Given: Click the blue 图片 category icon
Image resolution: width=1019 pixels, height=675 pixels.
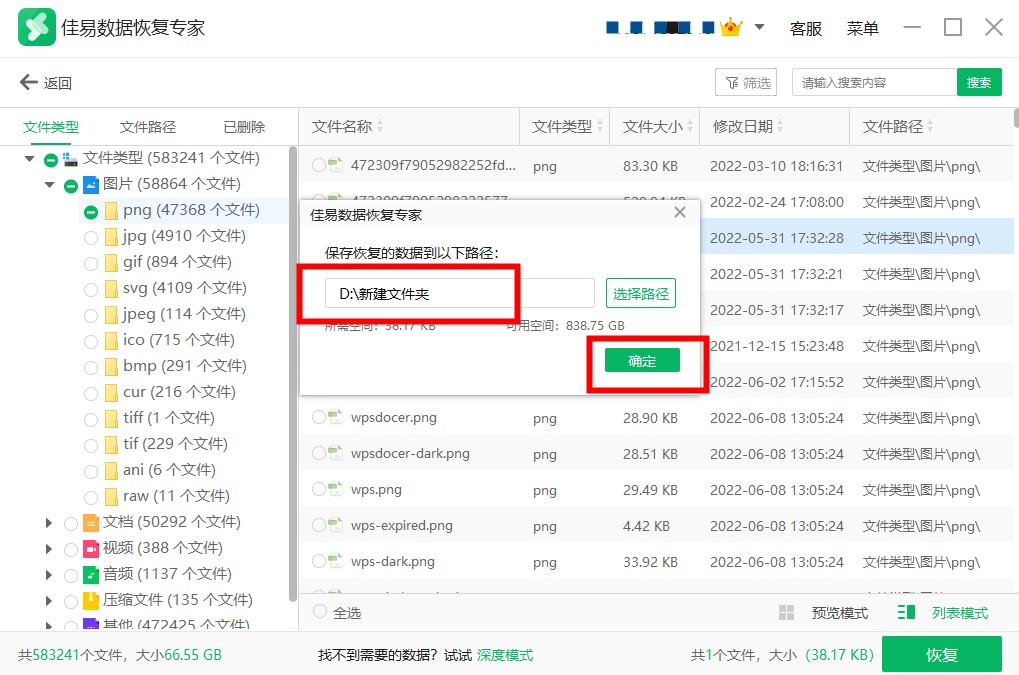Looking at the screenshot, I should tap(91, 185).
